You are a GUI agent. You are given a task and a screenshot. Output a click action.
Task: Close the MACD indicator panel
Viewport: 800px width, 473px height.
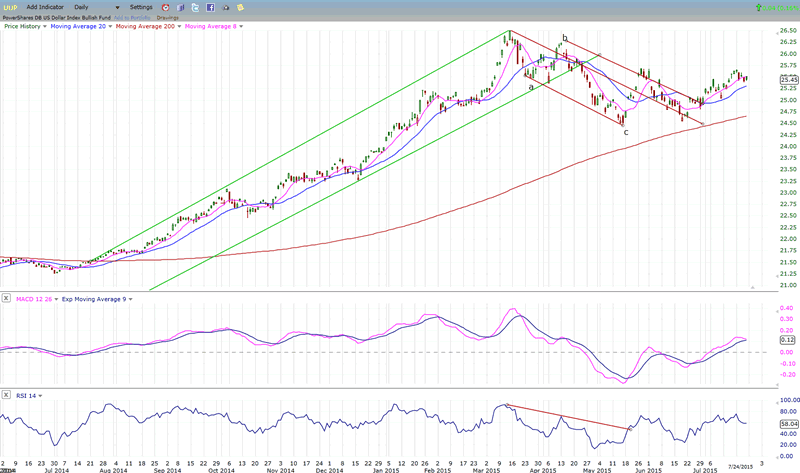[4, 299]
